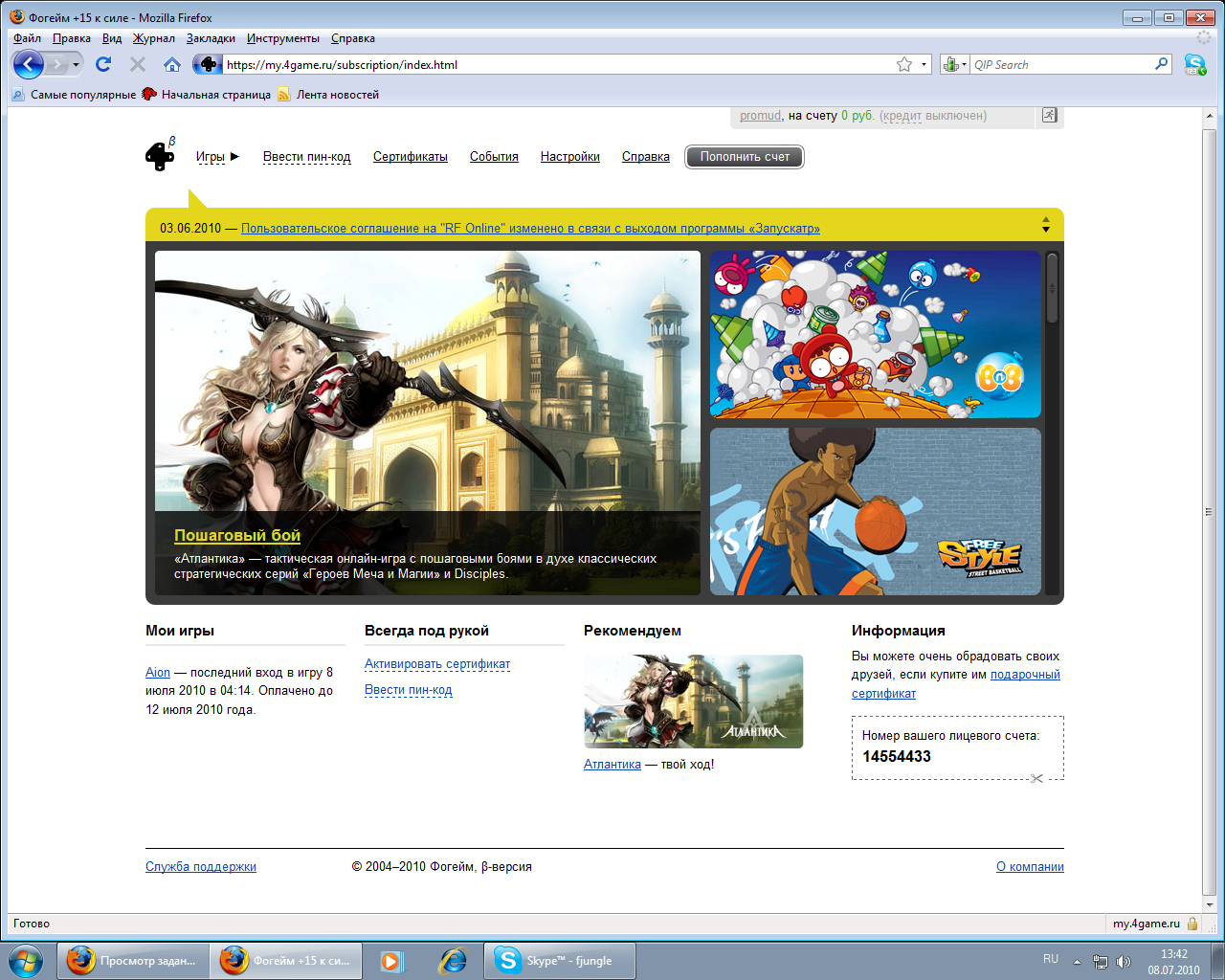This screenshot has width=1225, height=980.
Task: Click Ввести пин-код under Всегда под рукой
Action: (409, 690)
